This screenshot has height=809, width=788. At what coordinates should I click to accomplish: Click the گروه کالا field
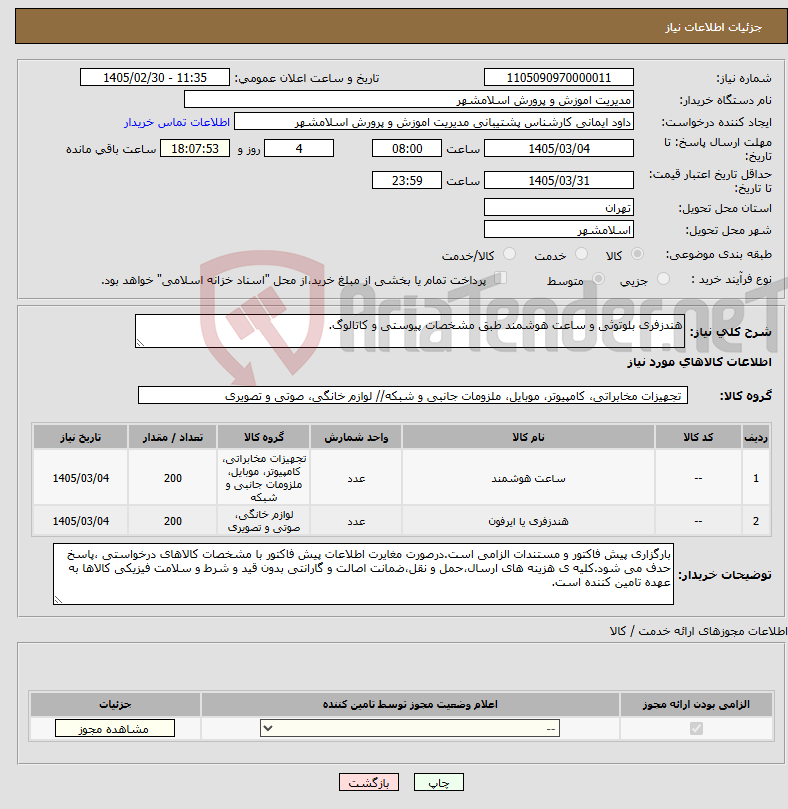[x=413, y=396]
